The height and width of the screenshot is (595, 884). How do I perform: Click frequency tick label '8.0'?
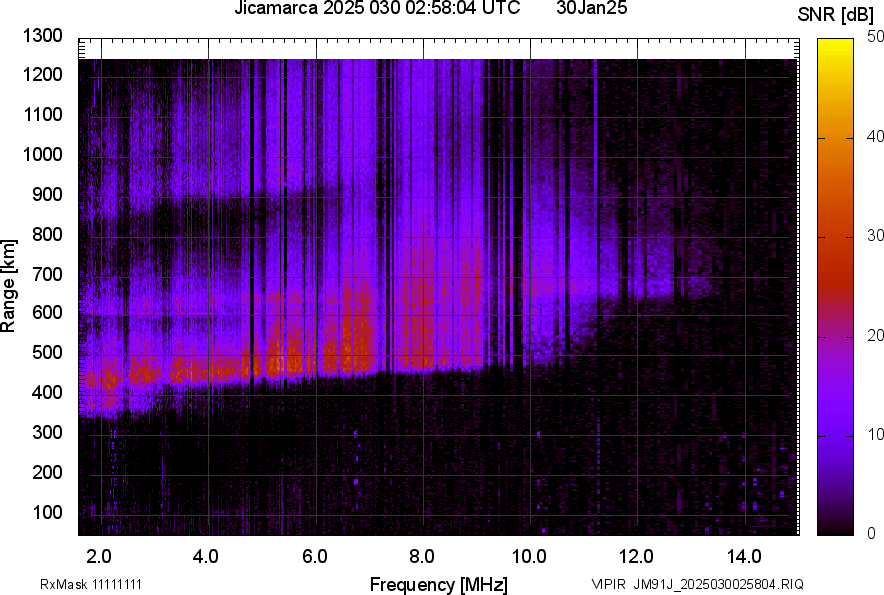click(x=421, y=557)
